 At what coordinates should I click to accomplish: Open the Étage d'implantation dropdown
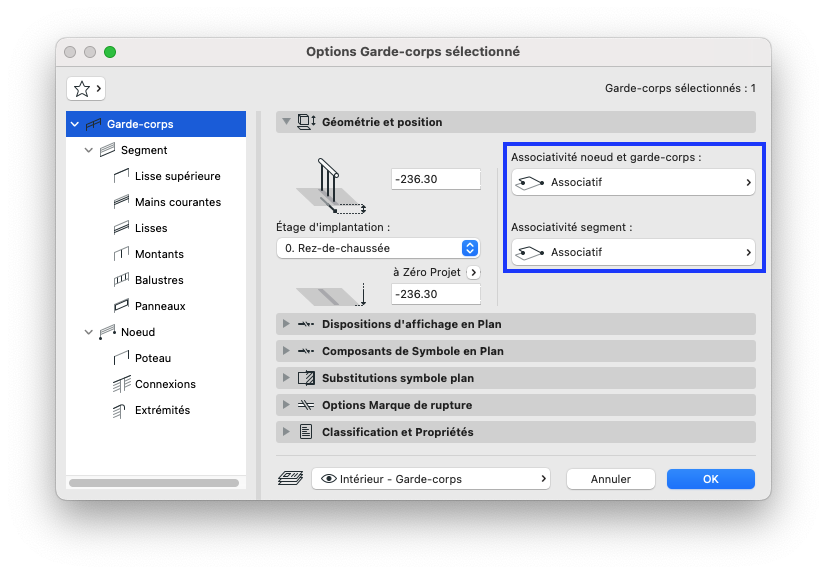pos(378,248)
